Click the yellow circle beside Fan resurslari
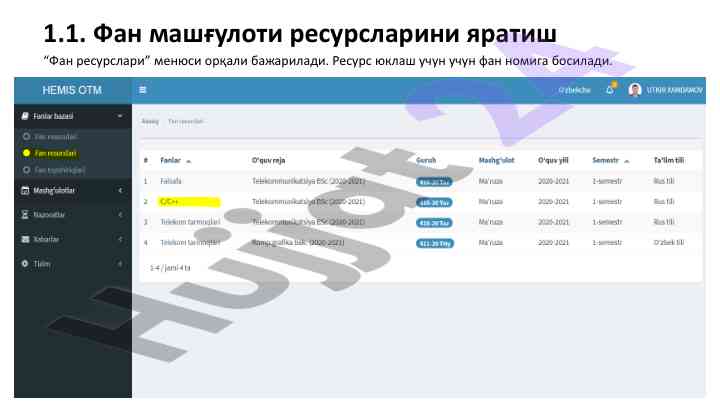 click(x=26, y=153)
